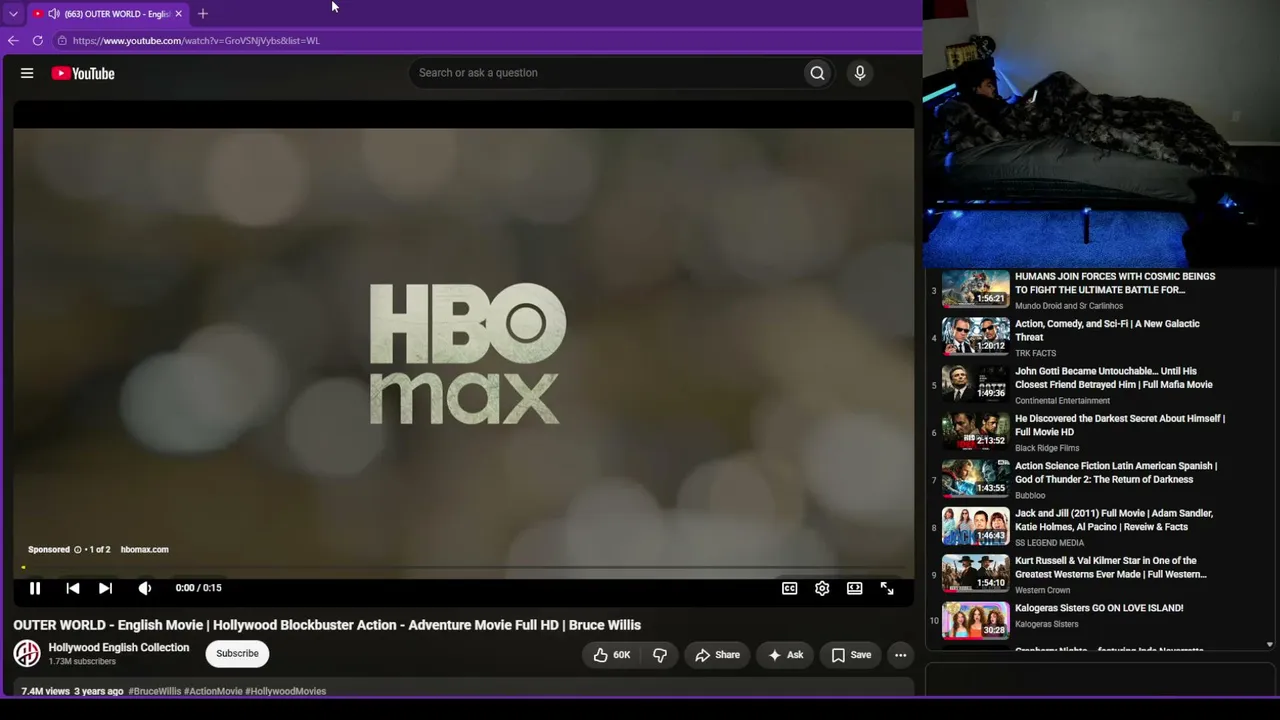Go to YouTube home via the logo

83,73
